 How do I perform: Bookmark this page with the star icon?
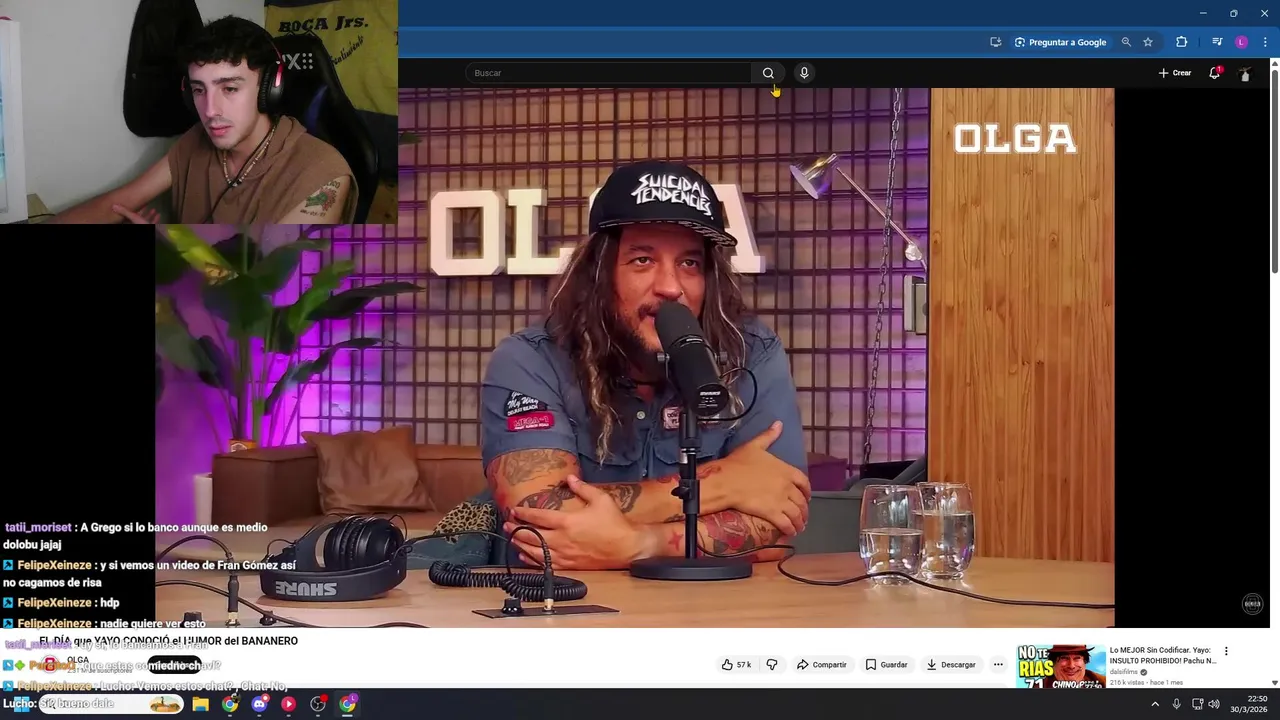1148,42
